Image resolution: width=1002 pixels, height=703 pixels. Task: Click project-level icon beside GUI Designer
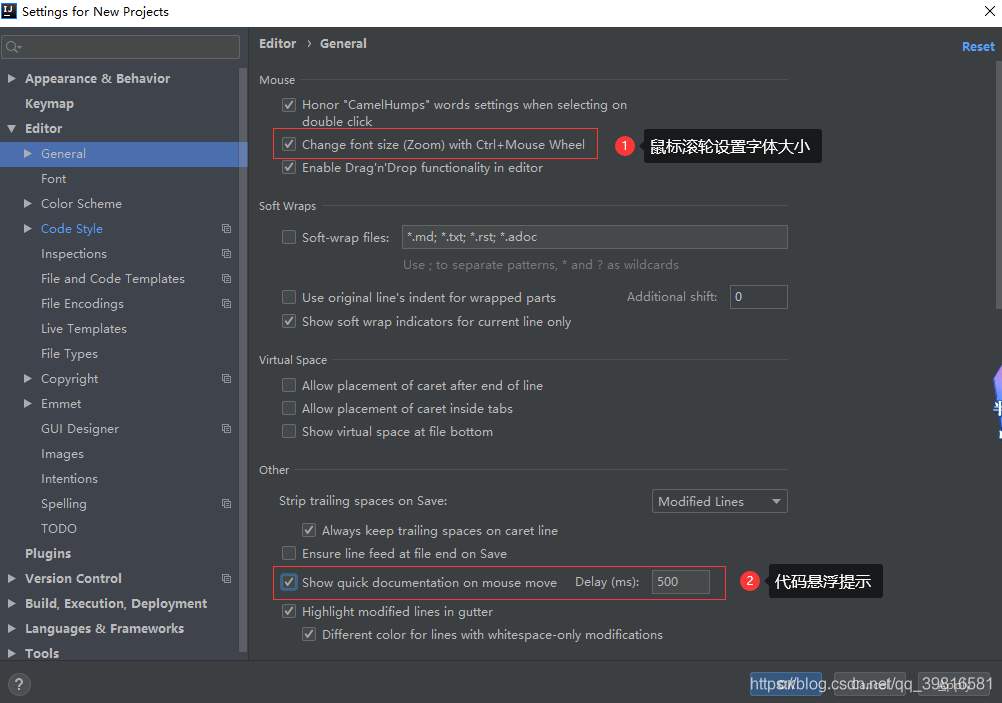226,429
